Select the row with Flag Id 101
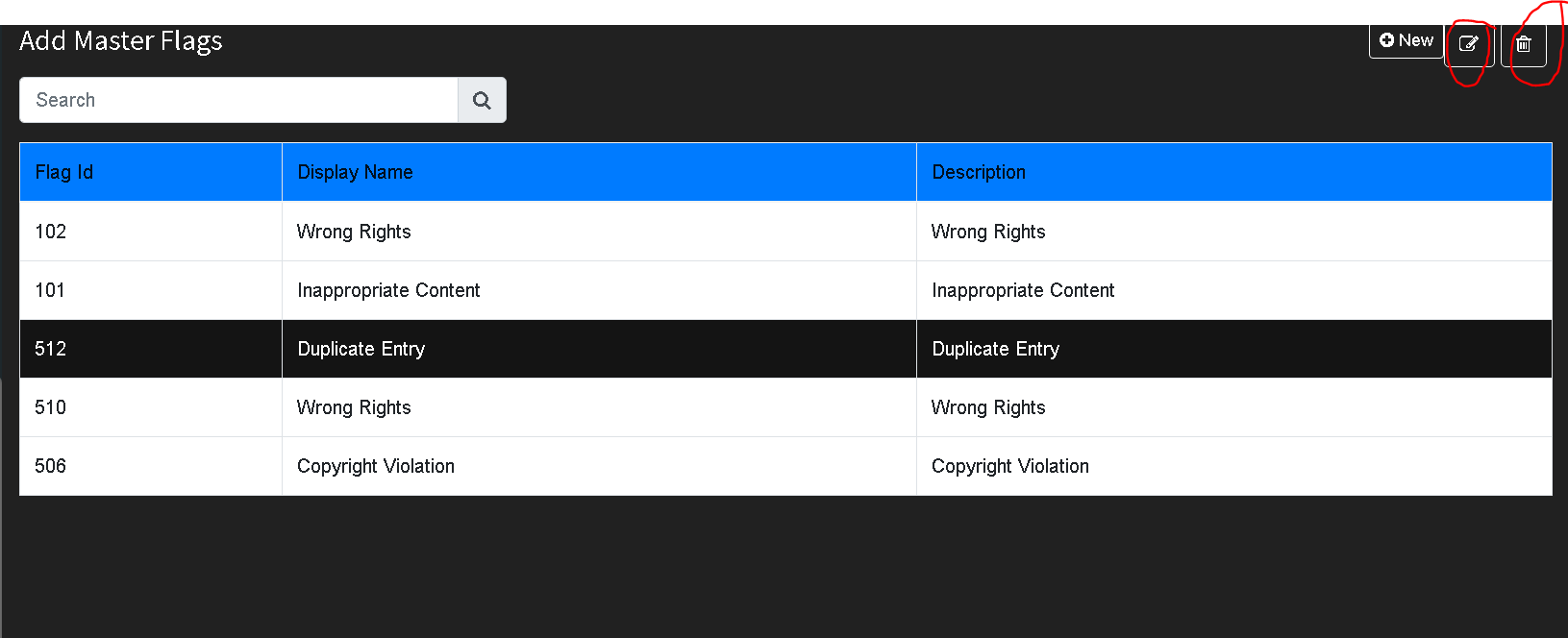Viewport: 1568px width, 638px height. coord(785,290)
